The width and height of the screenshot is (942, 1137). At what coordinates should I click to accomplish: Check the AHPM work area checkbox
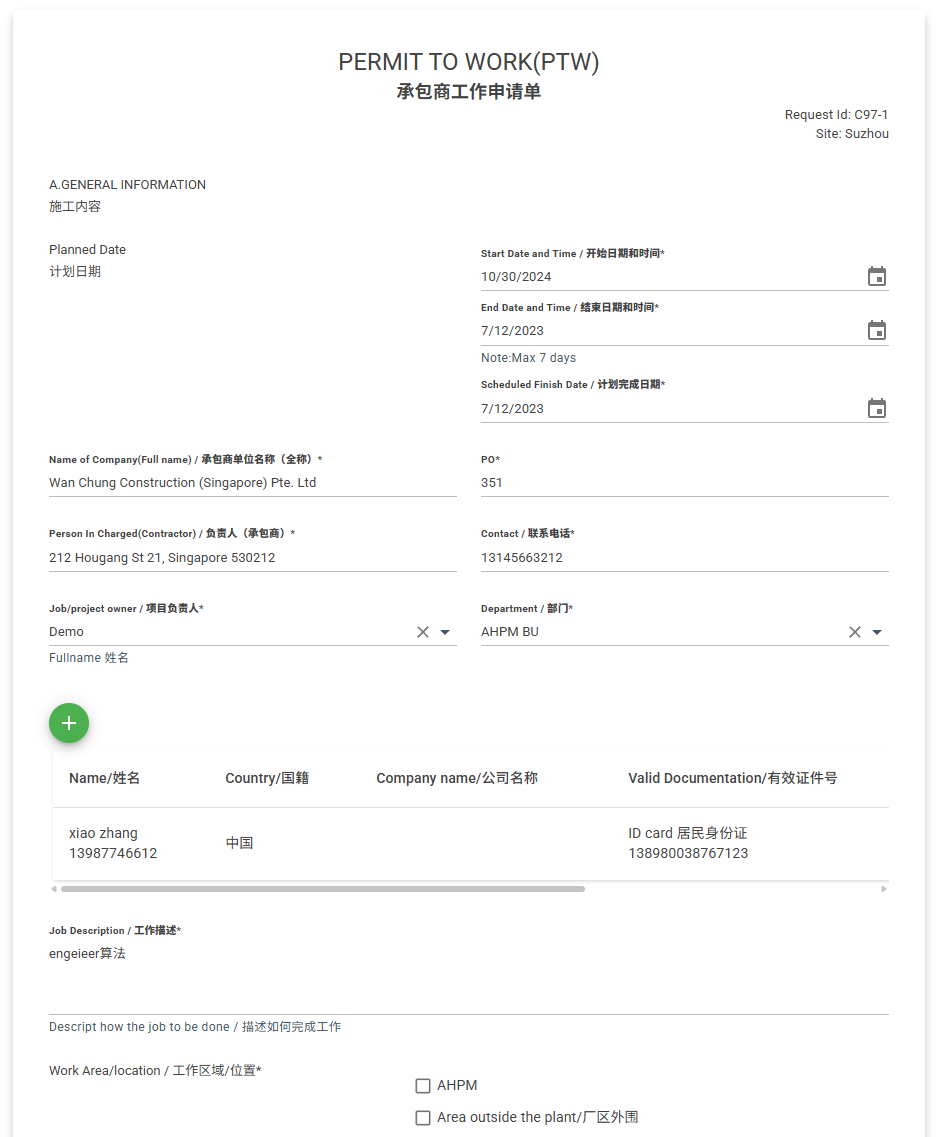point(423,1086)
